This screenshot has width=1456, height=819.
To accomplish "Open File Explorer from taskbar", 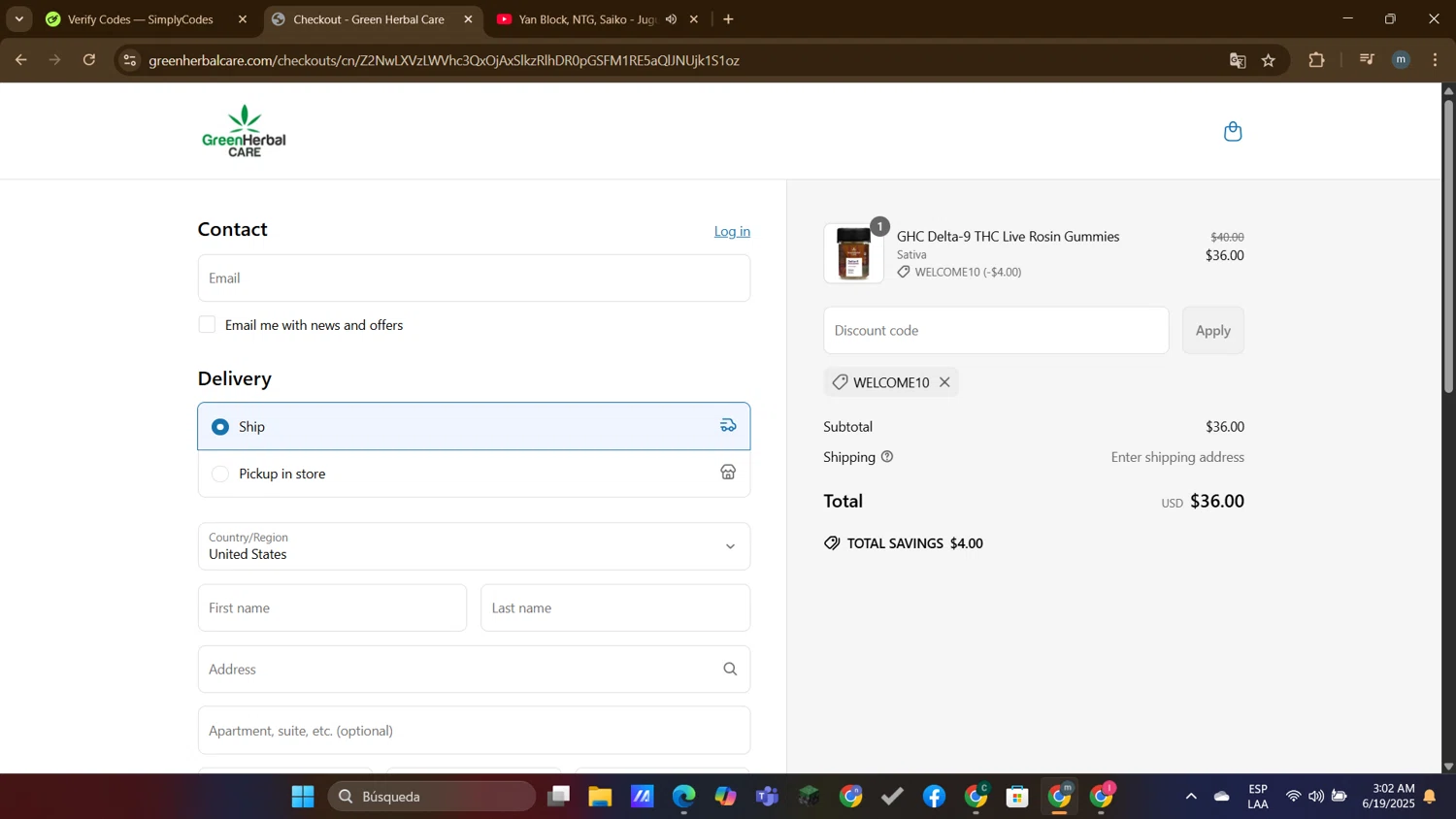I will (x=600, y=797).
